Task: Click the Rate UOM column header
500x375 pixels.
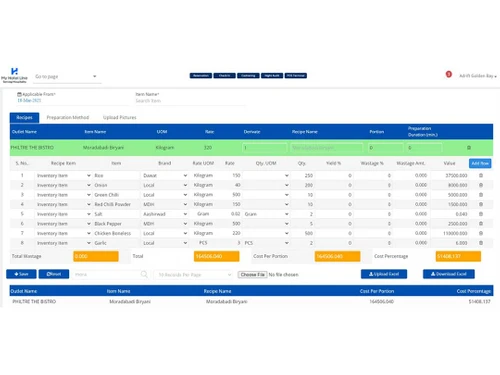Action: (x=203, y=163)
